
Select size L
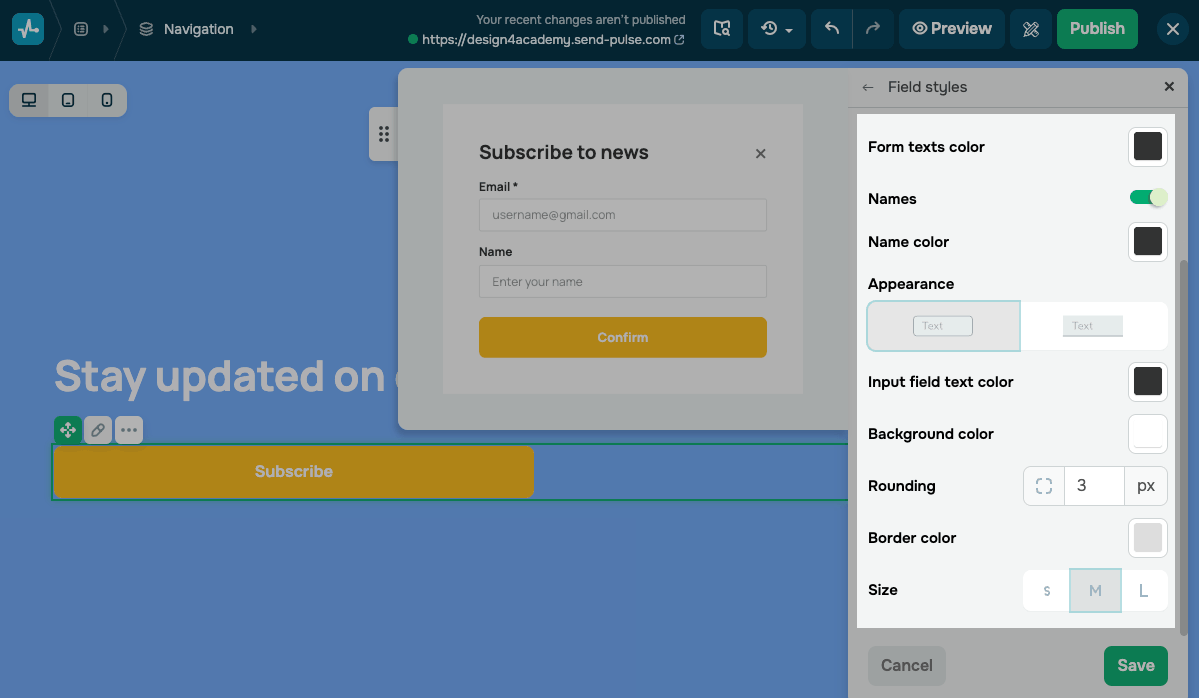click(x=1144, y=590)
